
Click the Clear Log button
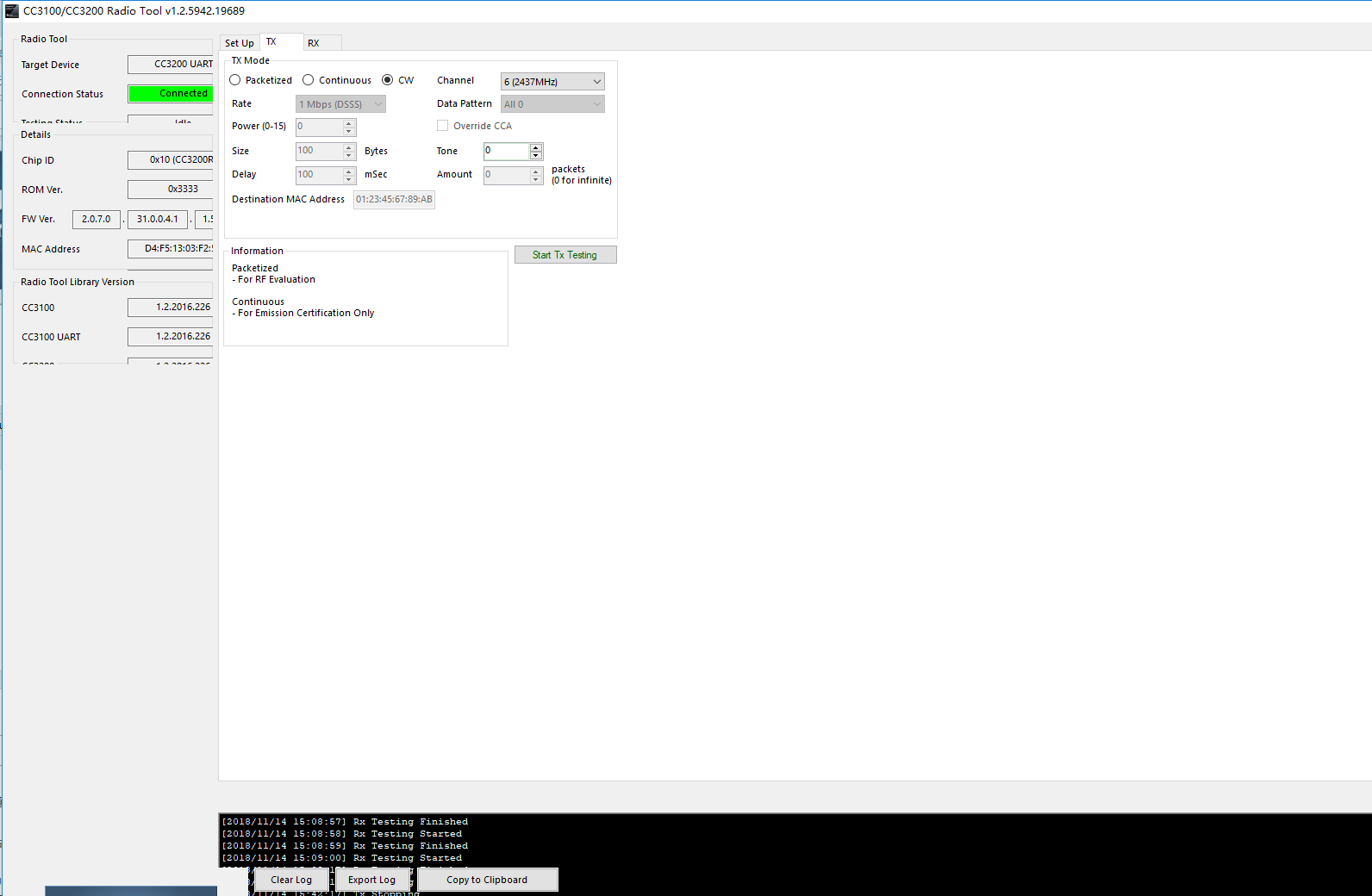click(291, 880)
